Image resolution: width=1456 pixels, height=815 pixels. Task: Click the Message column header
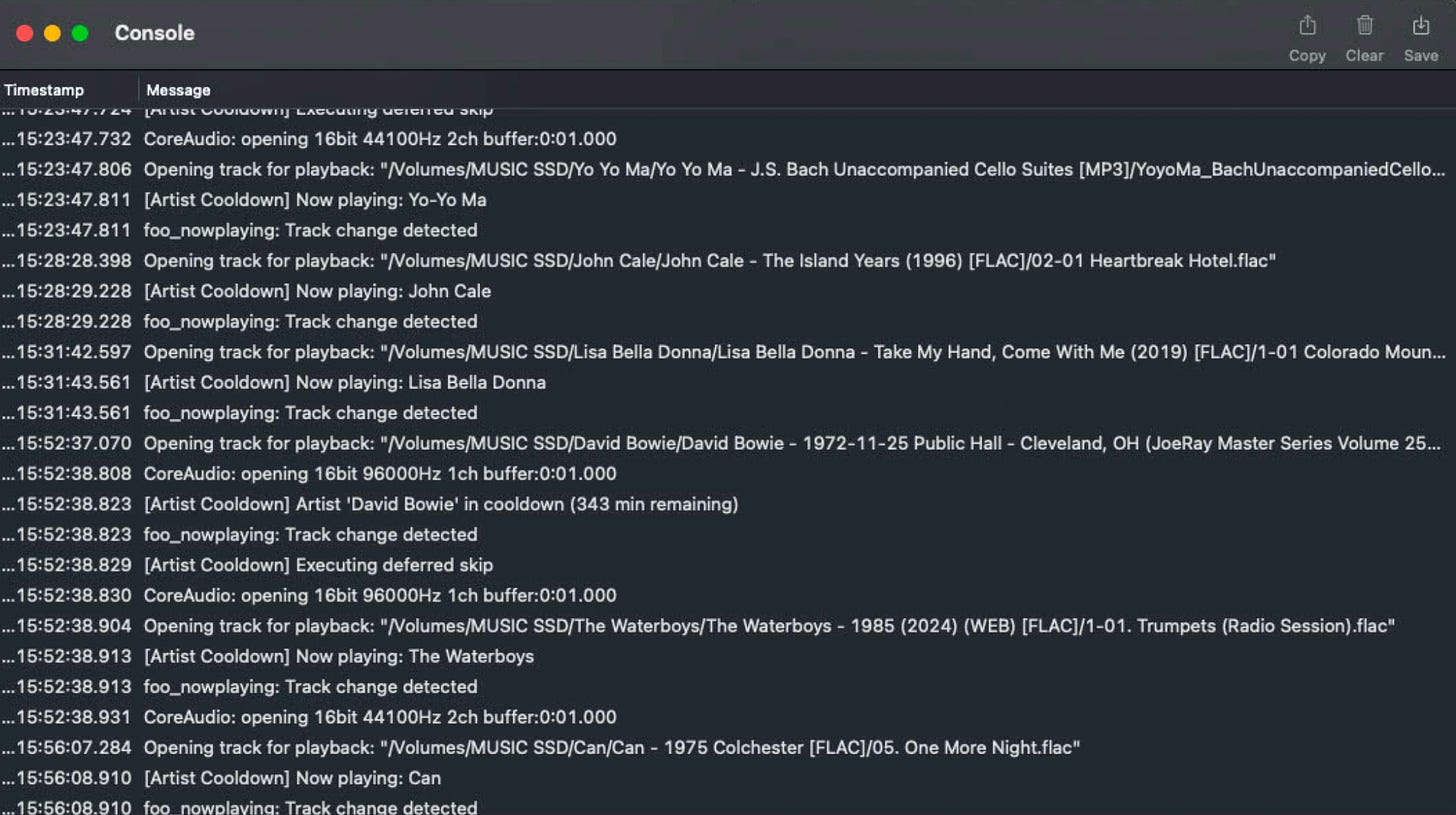pyautogui.click(x=178, y=90)
